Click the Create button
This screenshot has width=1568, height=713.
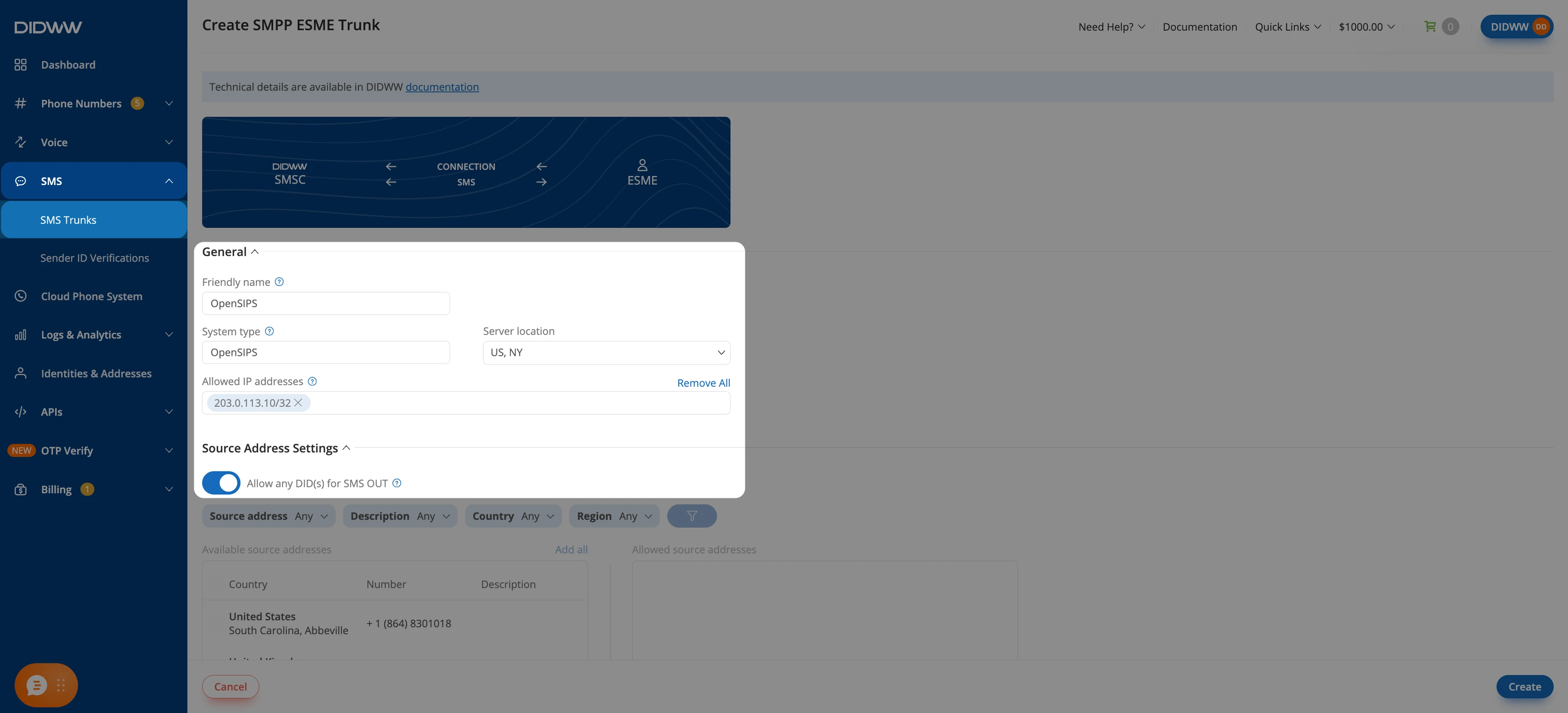point(1524,686)
